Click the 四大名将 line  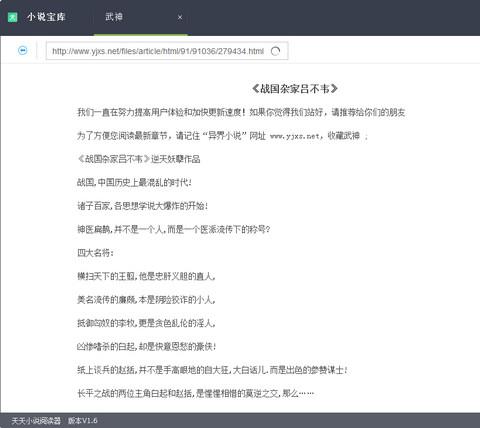click(x=95, y=253)
